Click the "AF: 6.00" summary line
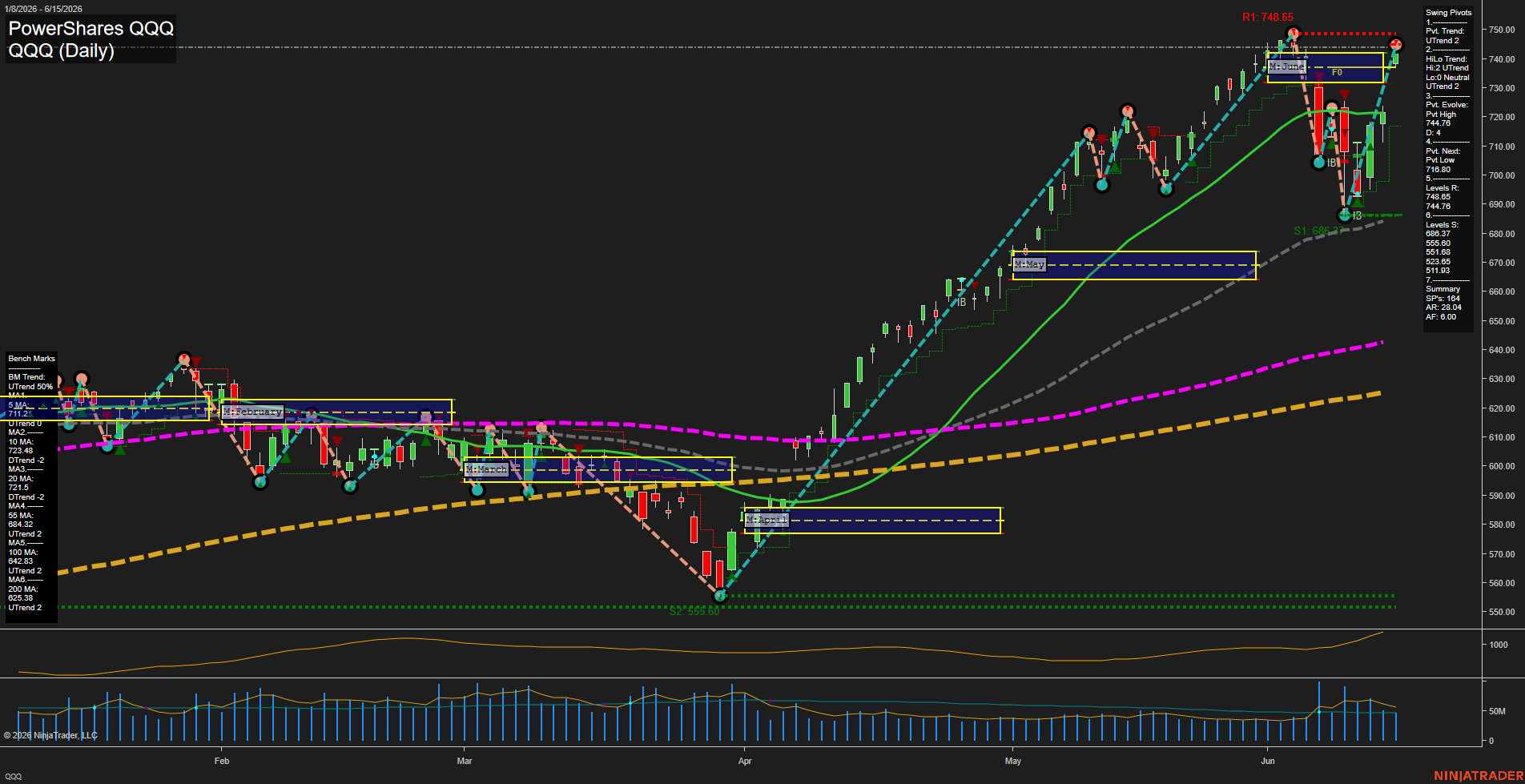 coord(1442,317)
